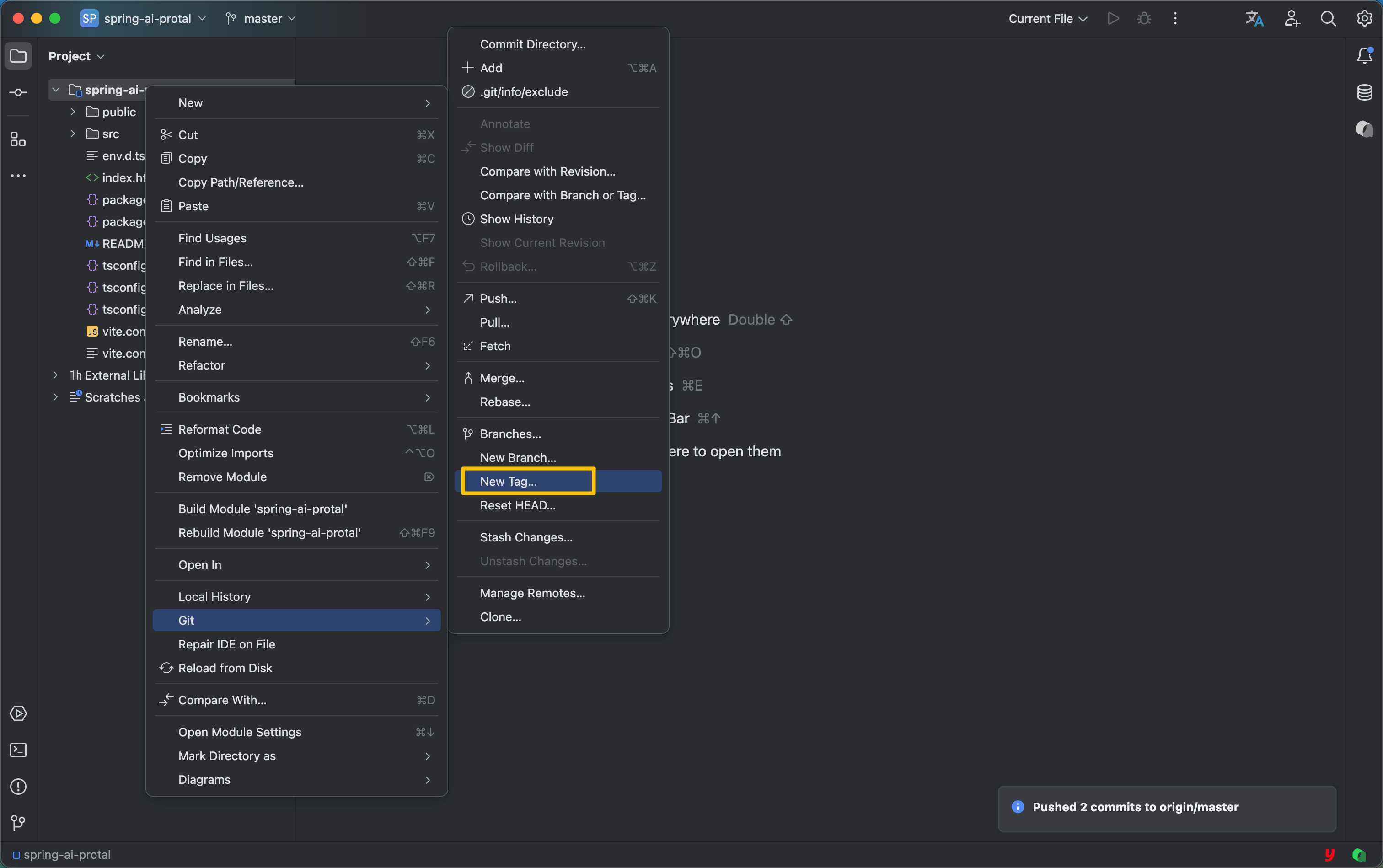Open IDE settings gear icon

[x=1364, y=19]
